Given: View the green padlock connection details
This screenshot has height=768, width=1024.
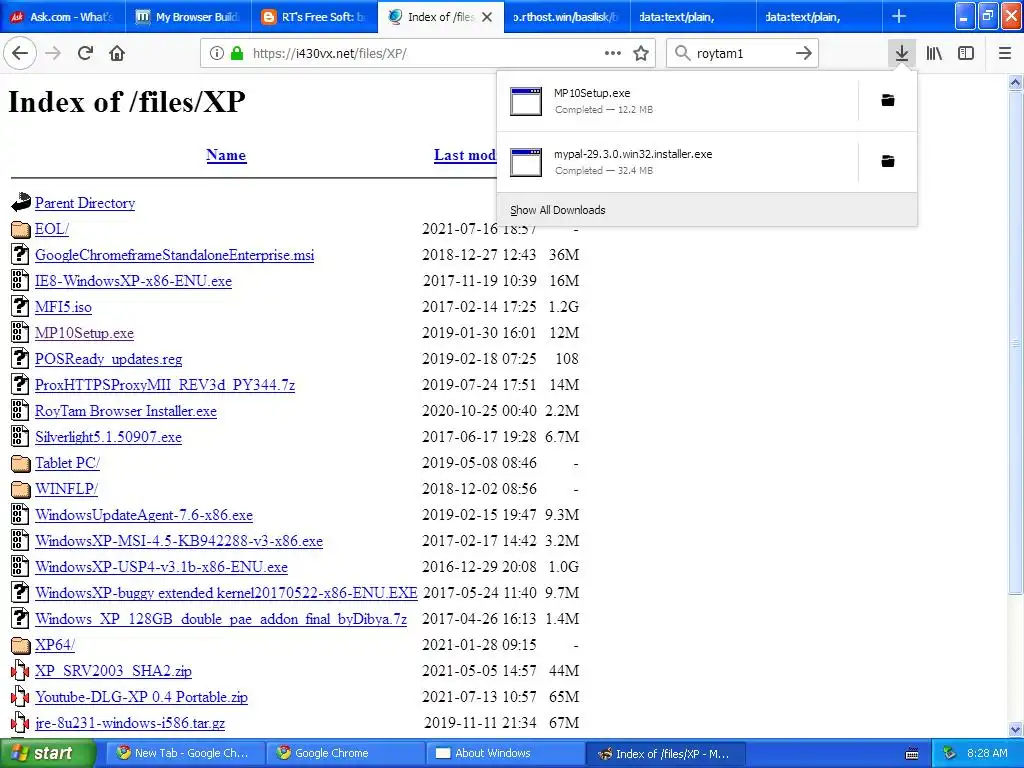Looking at the screenshot, I should [x=236, y=53].
